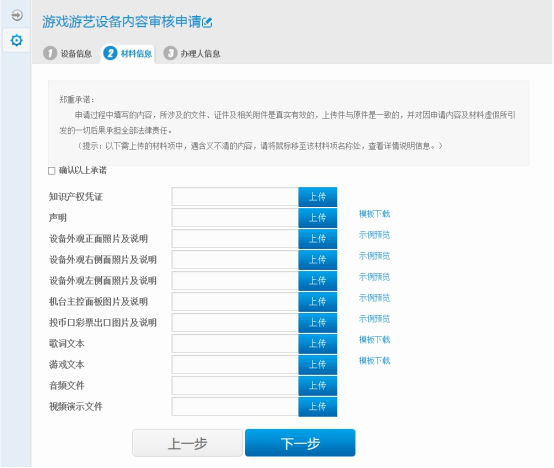This screenshot has width=554, height=468.
Task: Preview example for 设备外观正面照片及说明
Action: coord(374,235)
